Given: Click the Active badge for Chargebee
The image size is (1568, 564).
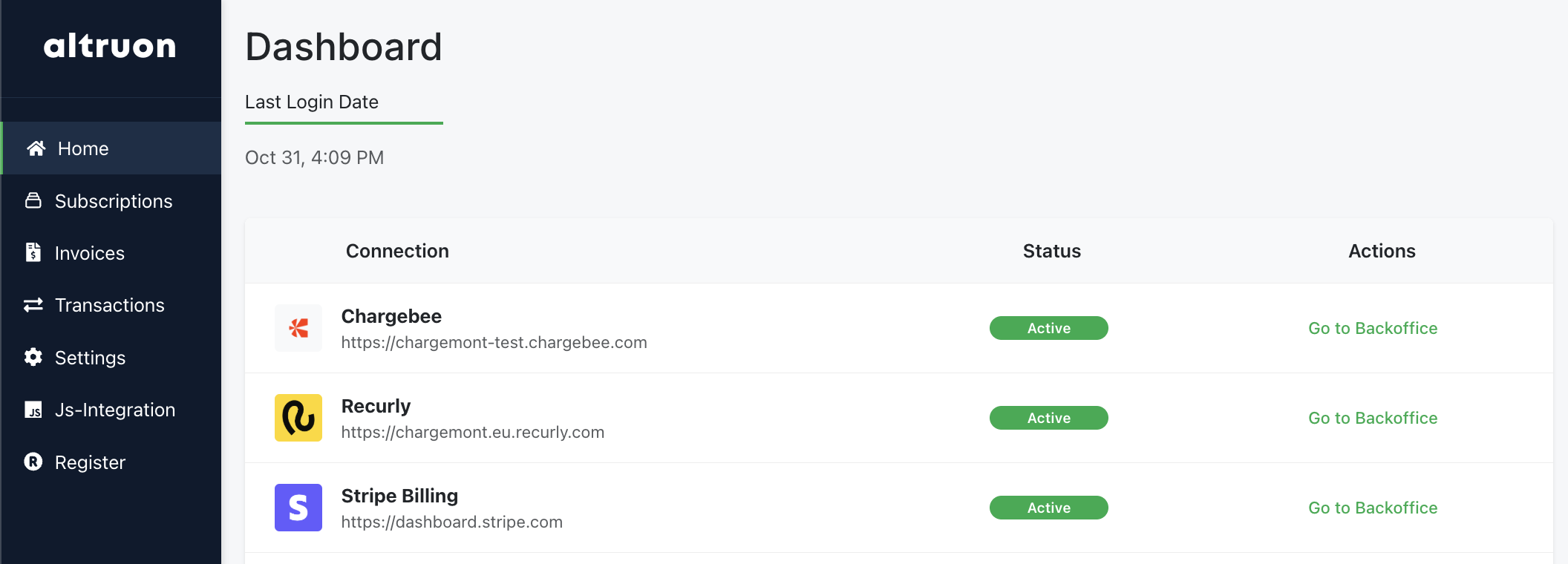Looking at the screenshot, I should click(x=1048, y=327).
